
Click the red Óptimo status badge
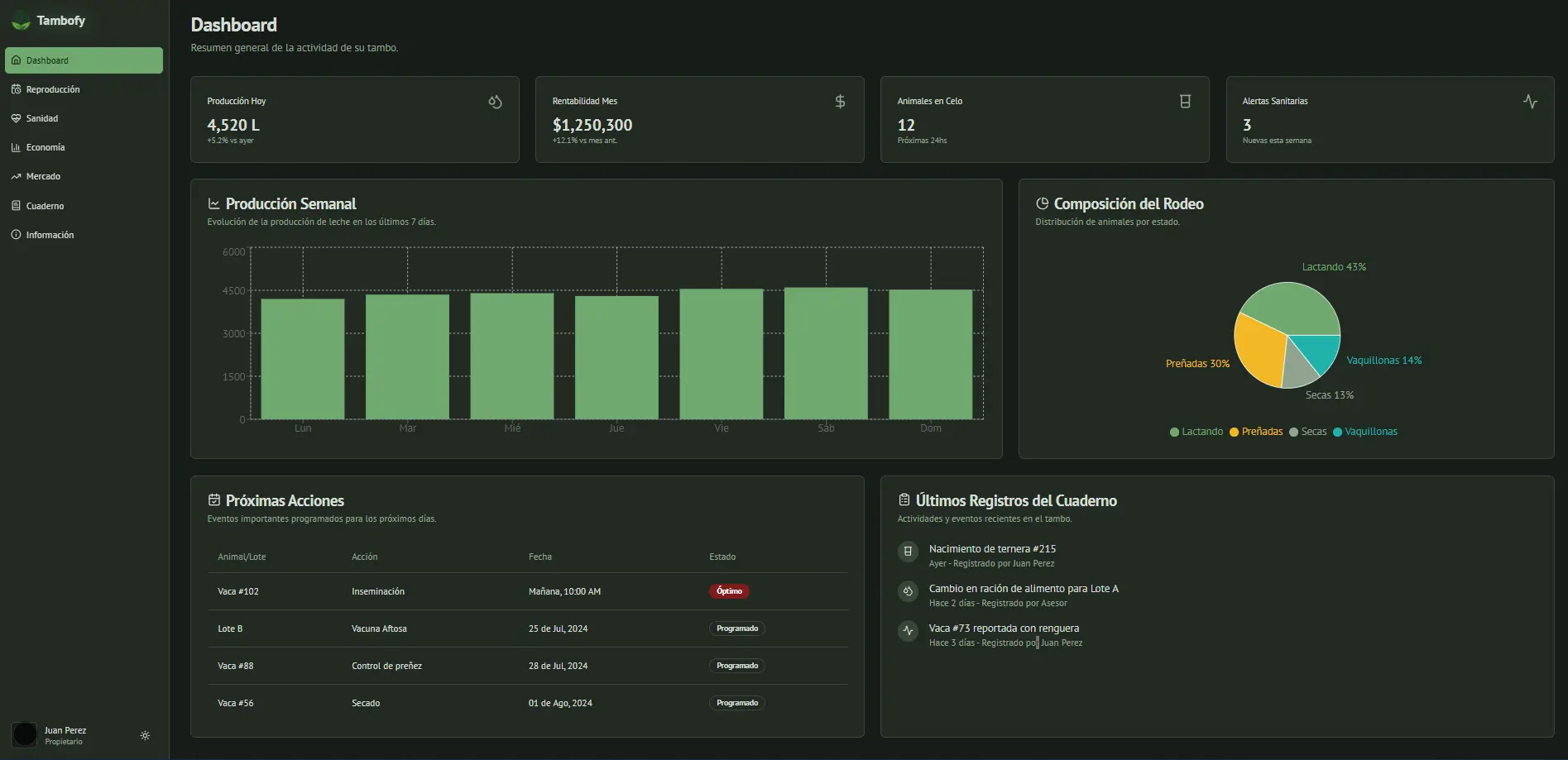(729, 591)
